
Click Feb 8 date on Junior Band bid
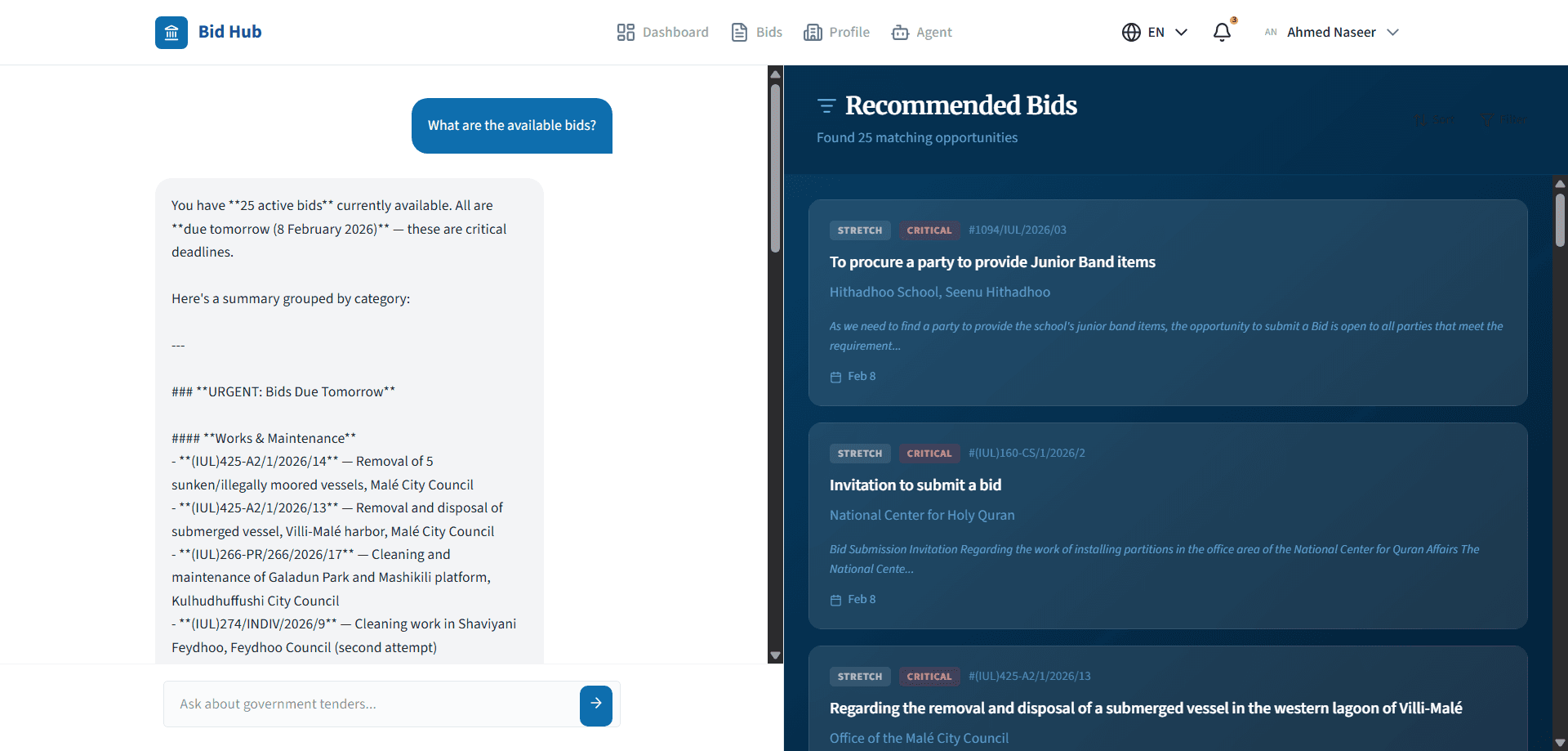coord(862,377)
